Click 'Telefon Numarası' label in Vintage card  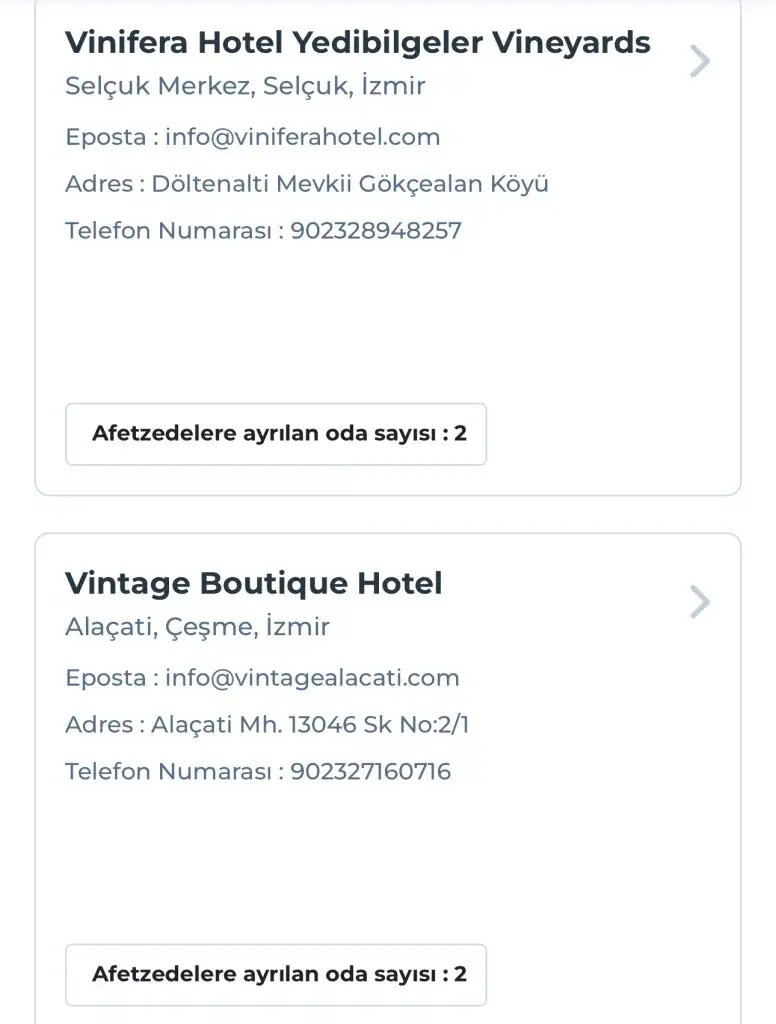(167, 772)
